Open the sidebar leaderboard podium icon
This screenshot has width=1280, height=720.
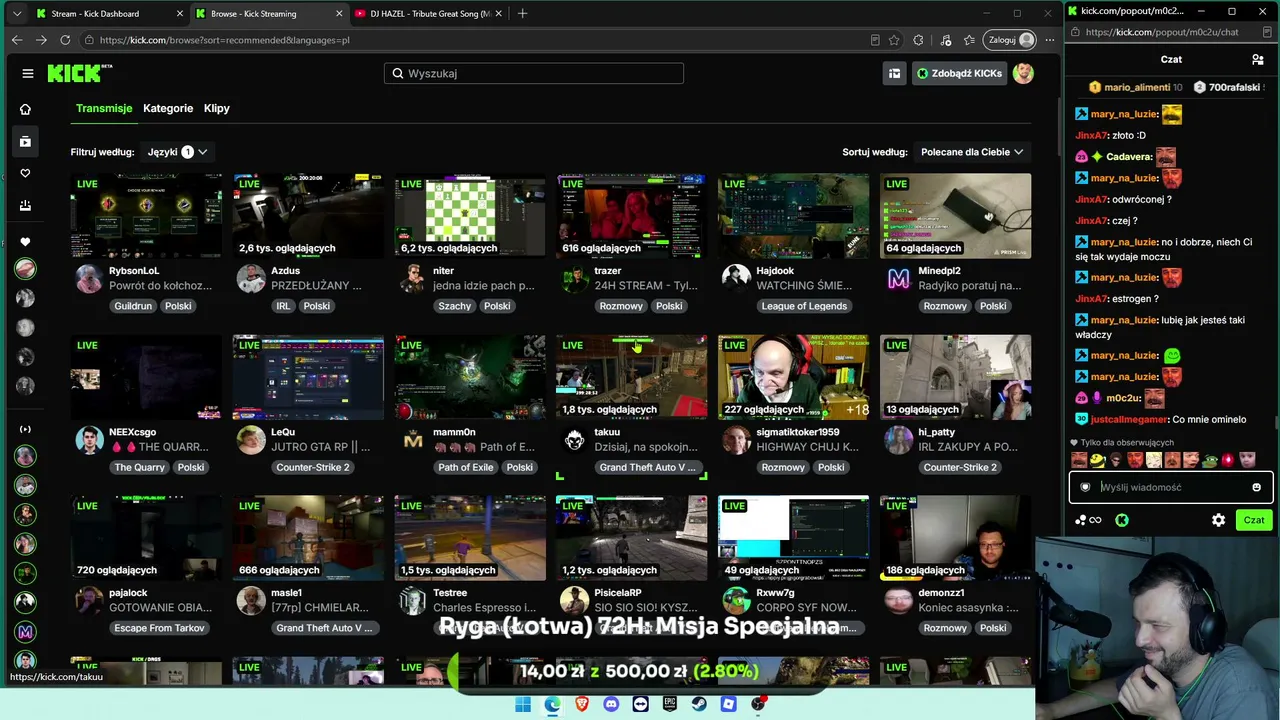[x=26, y=205]
